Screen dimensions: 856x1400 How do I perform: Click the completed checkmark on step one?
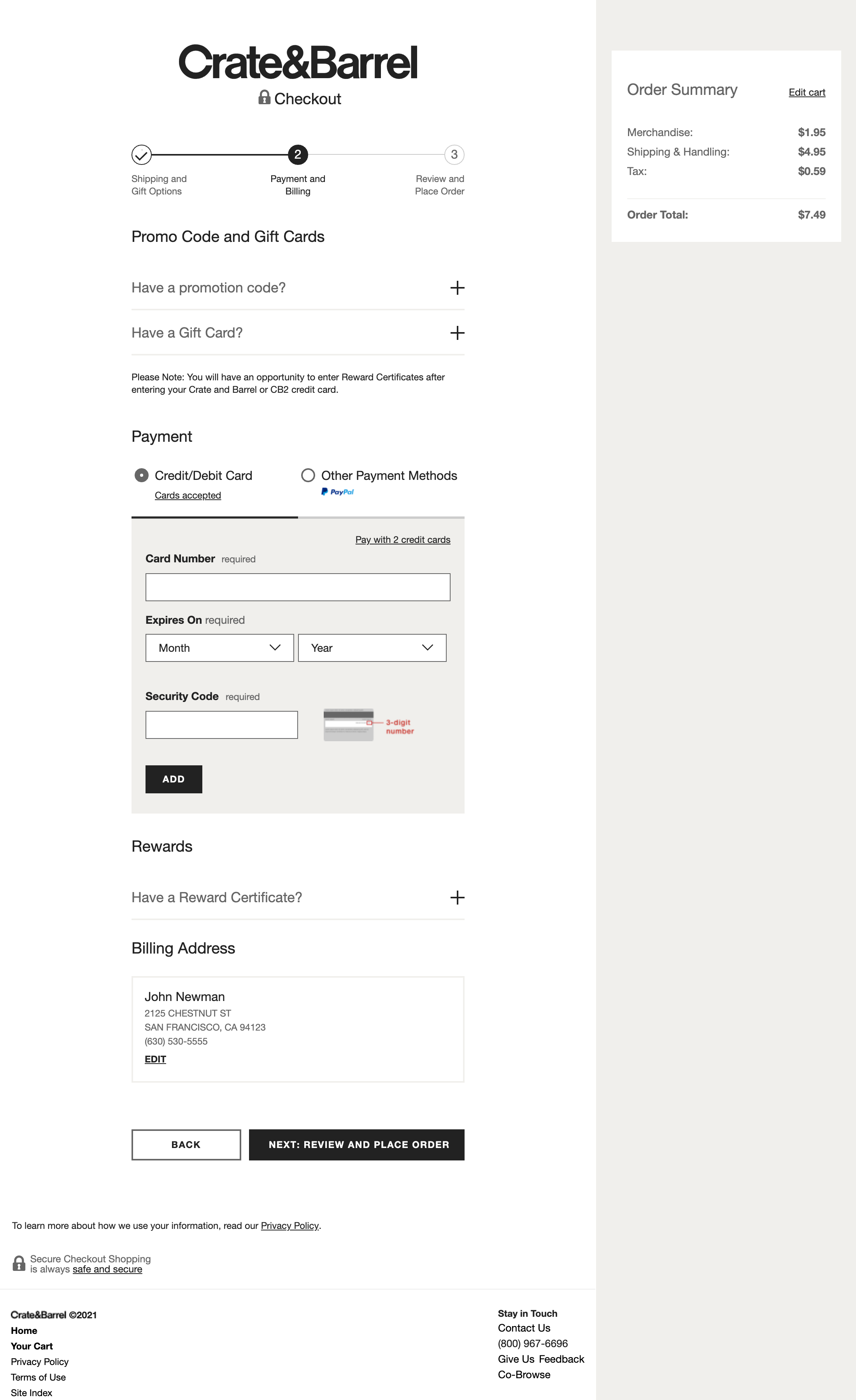point(142,154)
